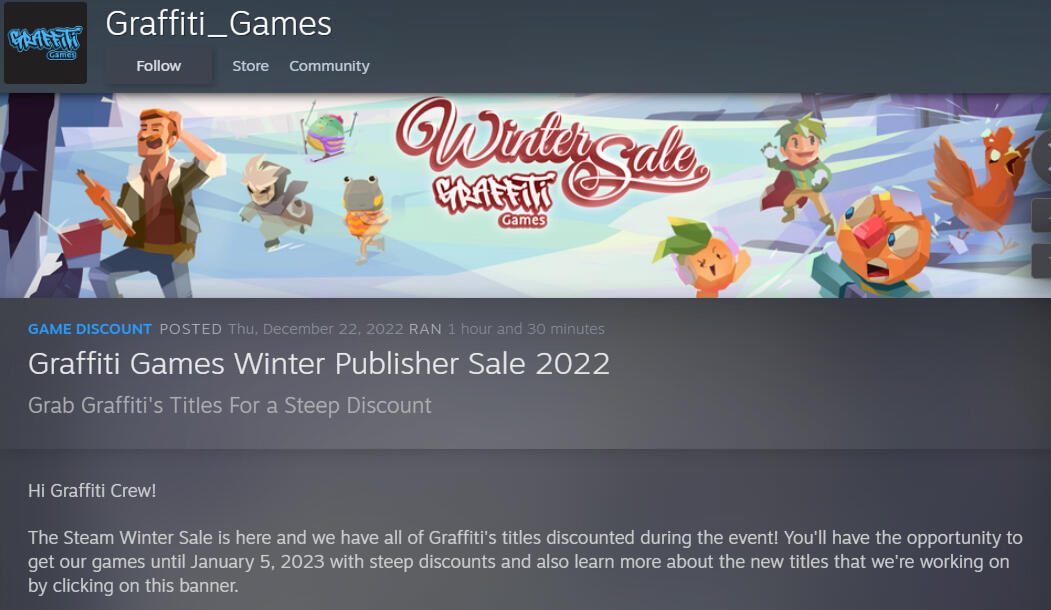
Task: Switch to the Store tab
Action: 251,66
